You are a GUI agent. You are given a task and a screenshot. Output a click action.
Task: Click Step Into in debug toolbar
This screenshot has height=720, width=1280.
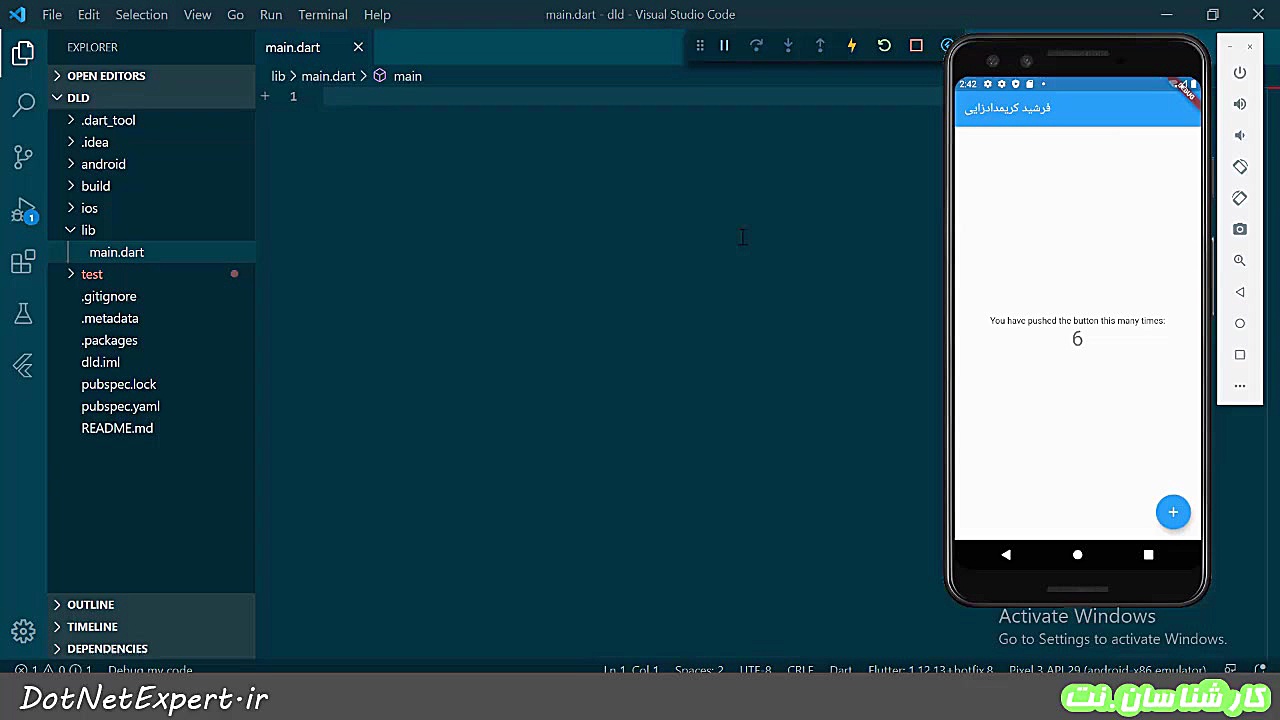788,45
